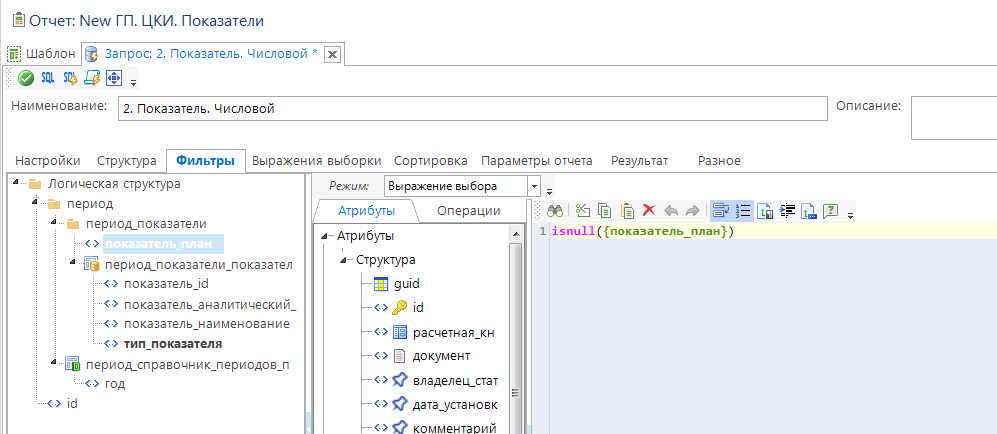Screen dimensions: 997x434
Task: Click the red X delete icon
Action: pyautogui.click(x=648, y=211)
